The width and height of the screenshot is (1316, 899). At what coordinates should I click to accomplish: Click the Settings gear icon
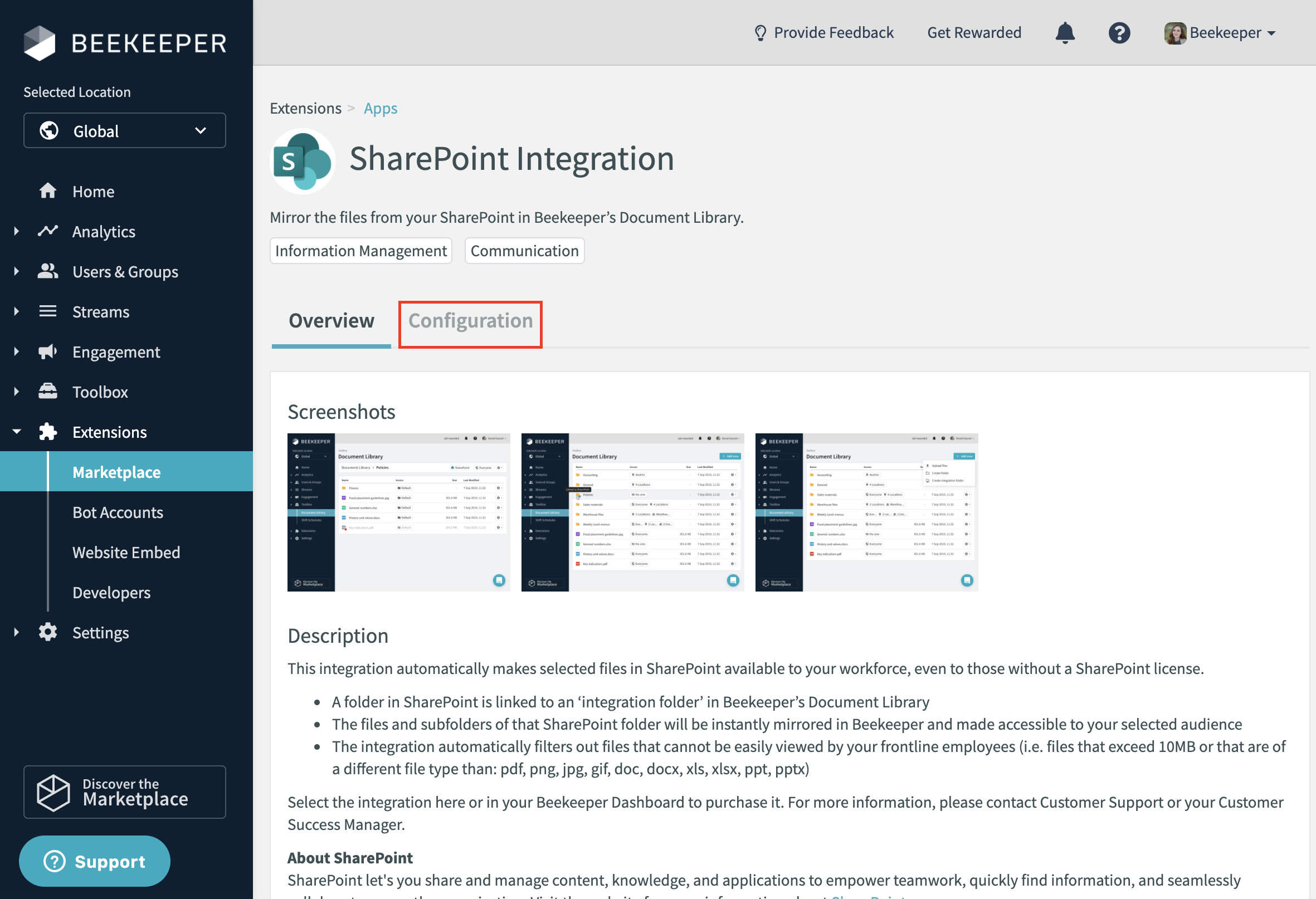tap(47, 632)
